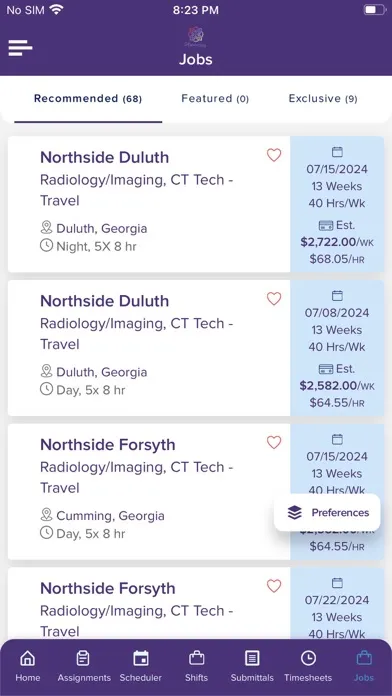Favorite the Cumming, Georgia job heart
Image resolution: width=392 pixels, height=696 pixels.
[274, 442]
